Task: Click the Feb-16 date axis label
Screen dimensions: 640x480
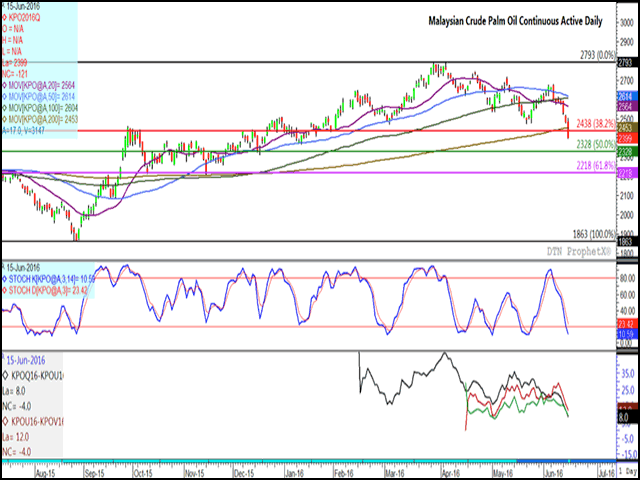Action: (344, 472)
